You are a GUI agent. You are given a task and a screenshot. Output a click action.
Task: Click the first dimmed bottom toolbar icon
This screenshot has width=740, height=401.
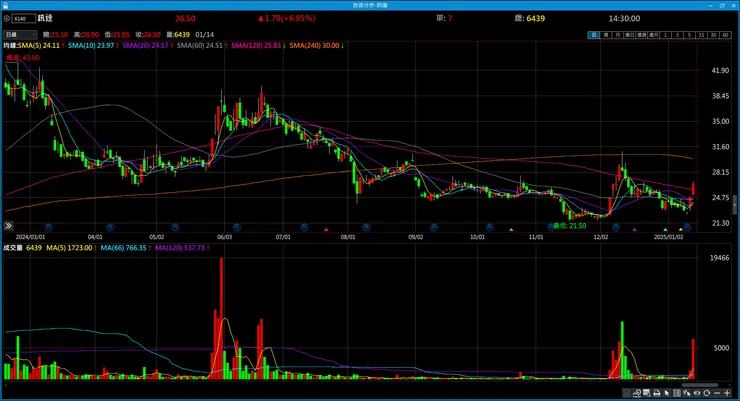(627, 393)
